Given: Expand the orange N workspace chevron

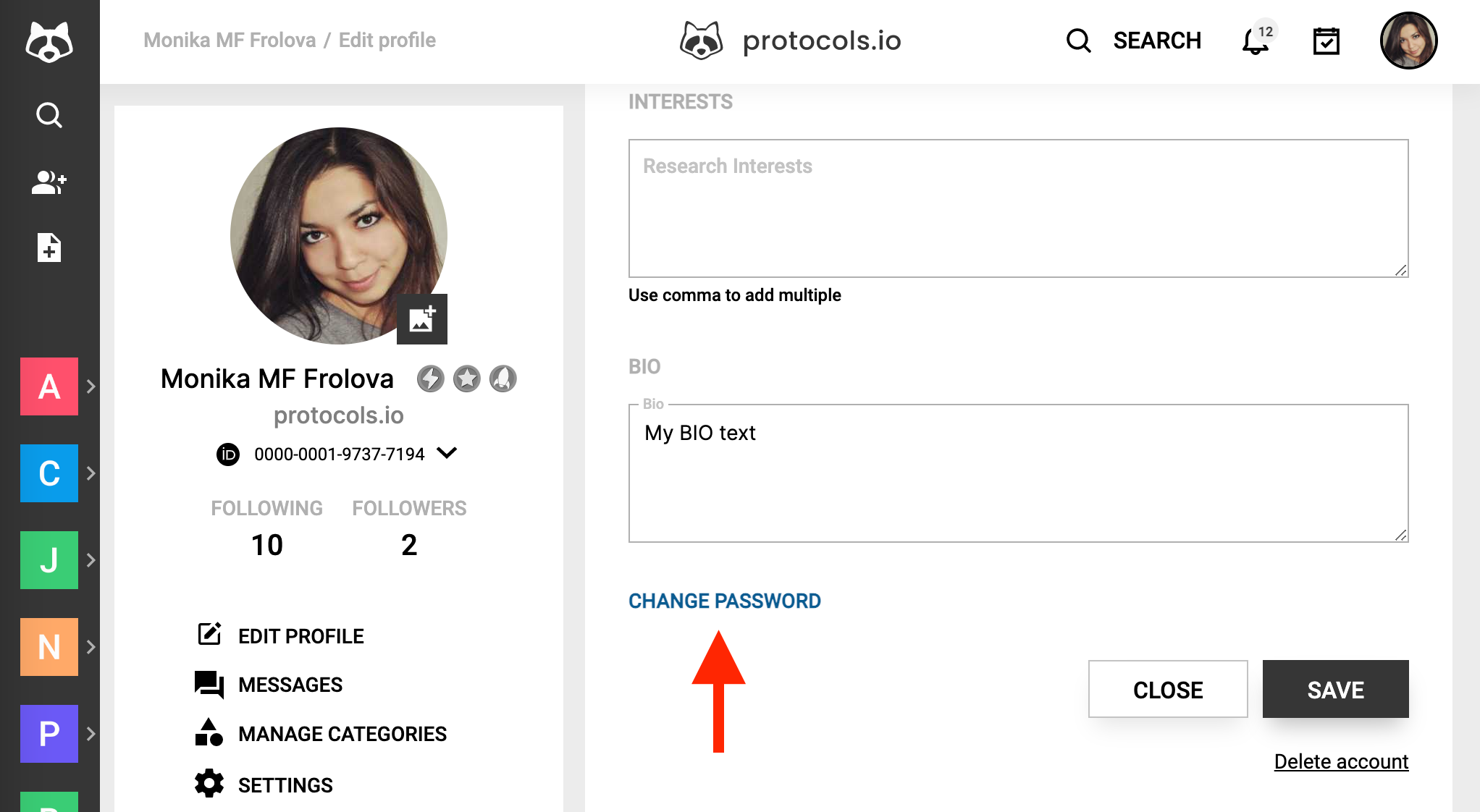Looking at the screenshot, I should (x=91, y=647).
